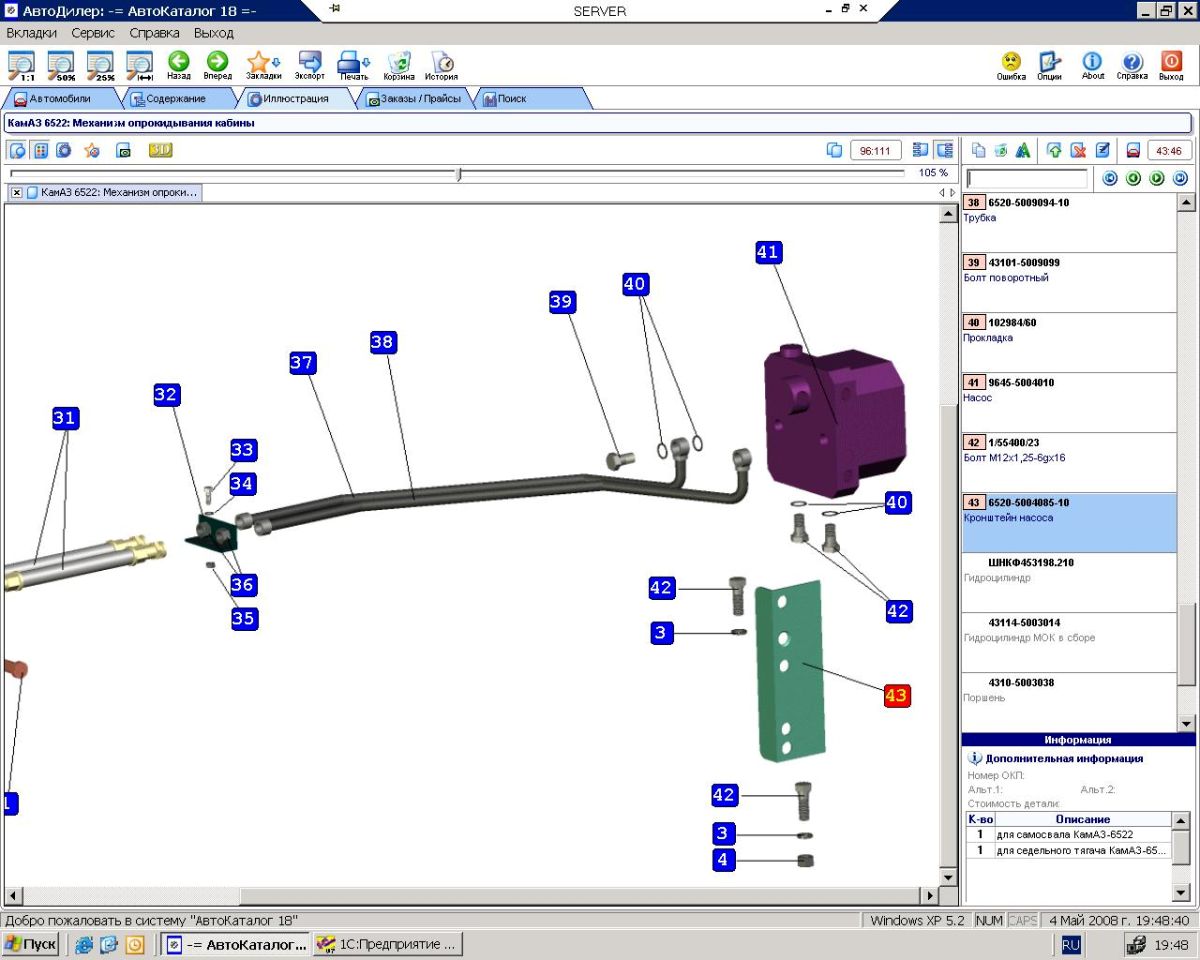Set zoom to 1:1 scale
Screen dimensions: 1200x960
tap(22, 65)
